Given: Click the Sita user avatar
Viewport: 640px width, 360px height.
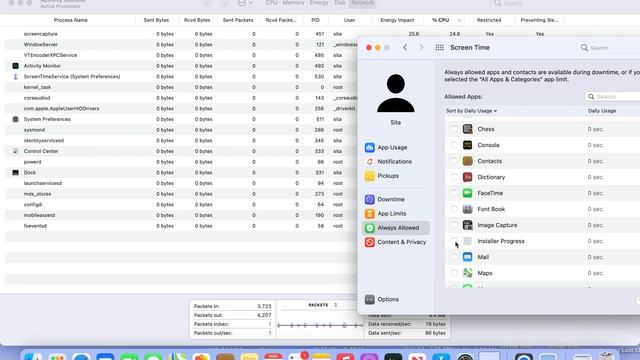Looking at the screenshot, I should click(396, 93).
